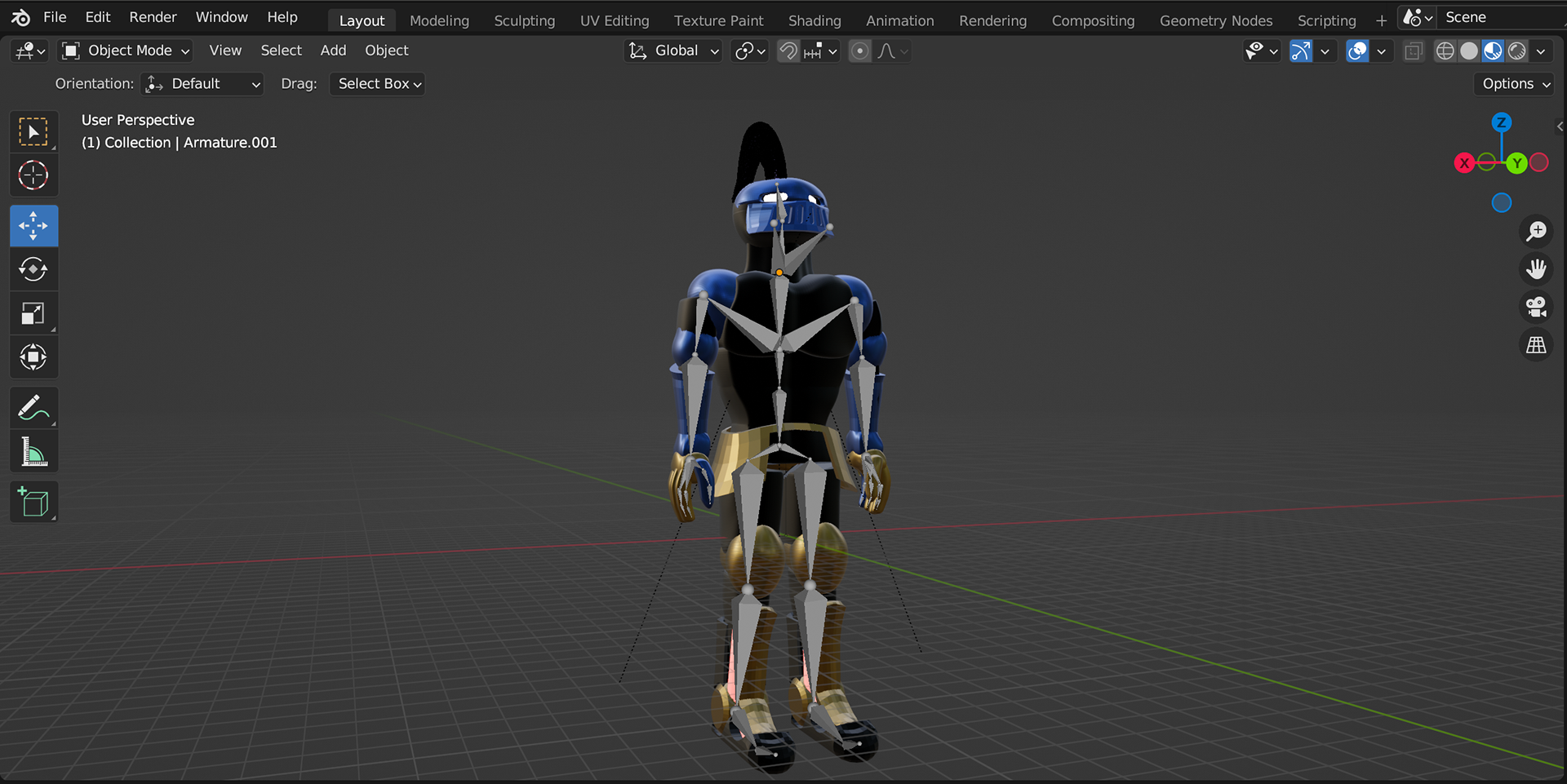Open the File menu
Viewport: 1567px width, 784px height.
[55, 17]
